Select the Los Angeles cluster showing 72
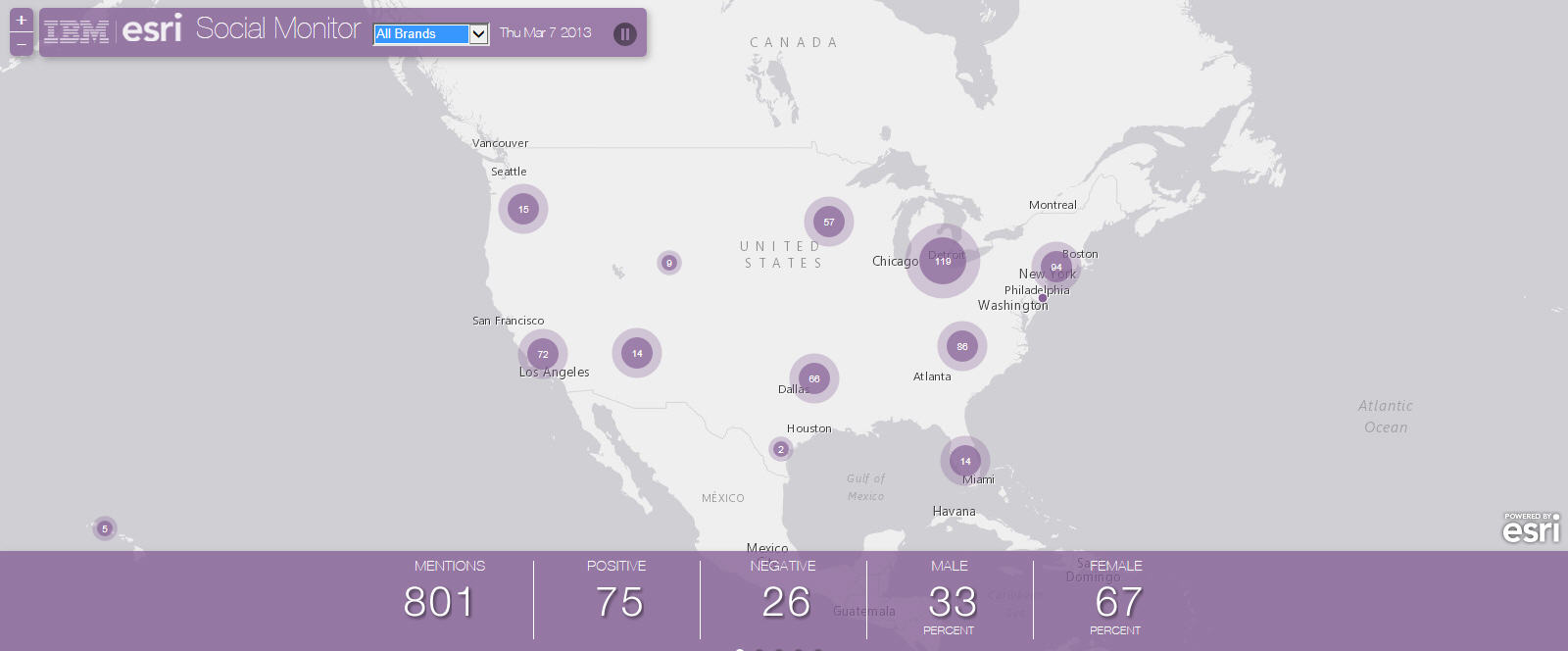 click(x=543, y=354)
